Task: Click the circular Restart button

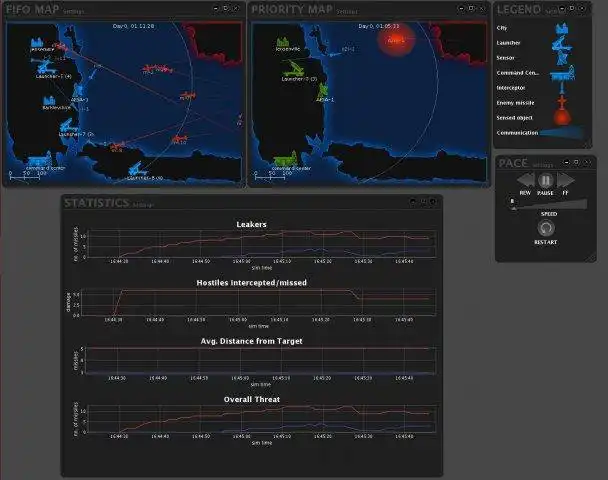Action: click(x=546, y=228)
